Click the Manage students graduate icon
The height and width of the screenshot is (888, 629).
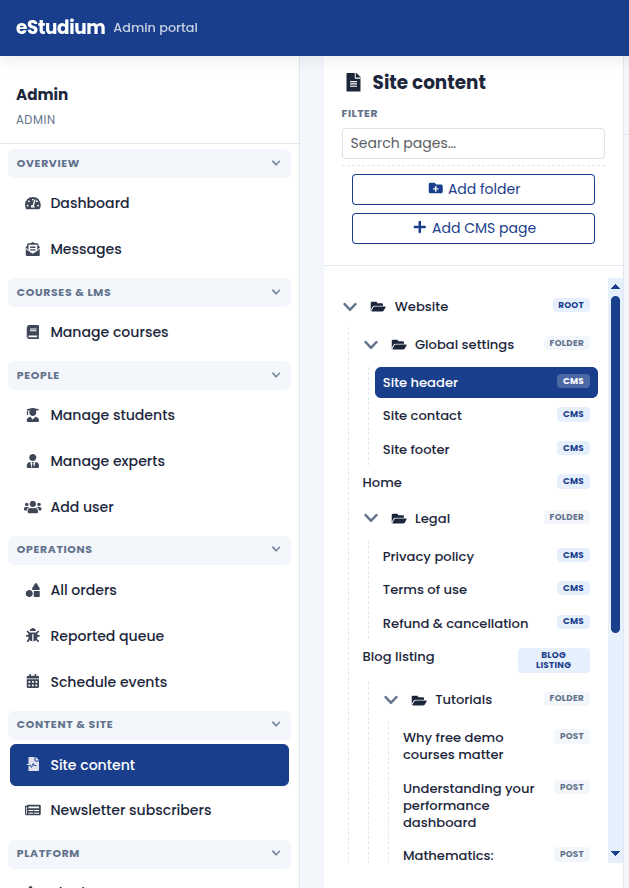coord(33,415)
